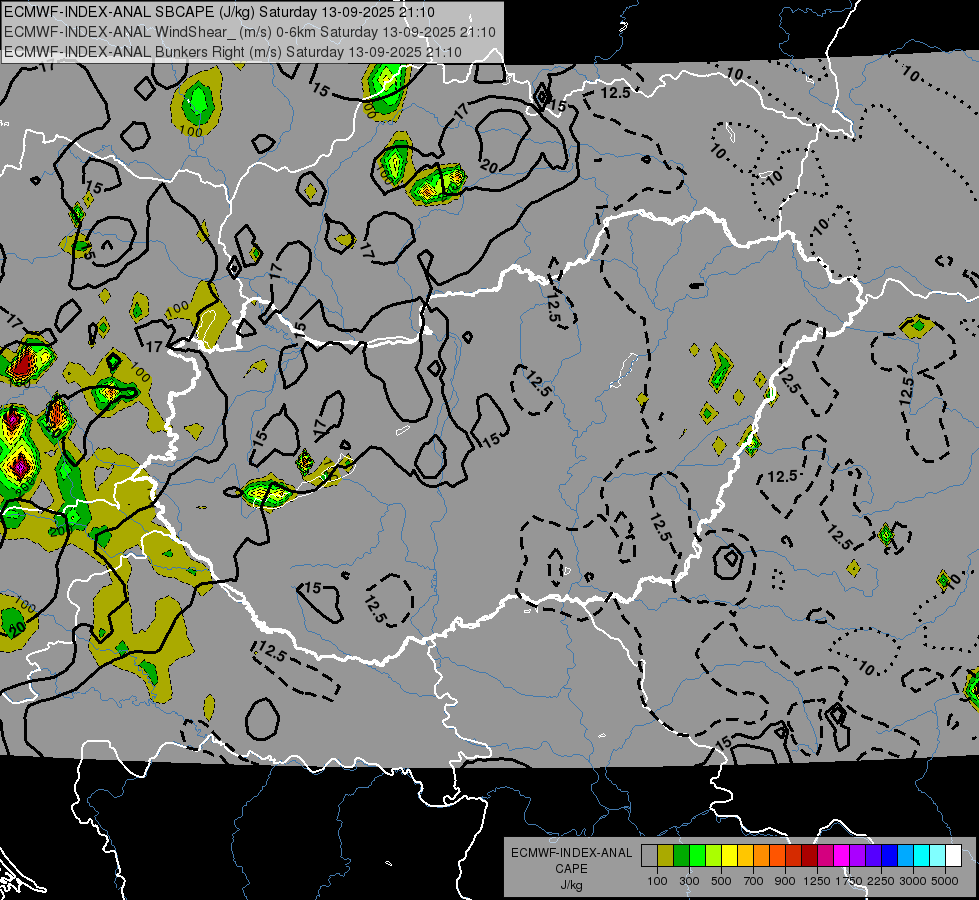Click the legend value 1250

pos(817,881)
